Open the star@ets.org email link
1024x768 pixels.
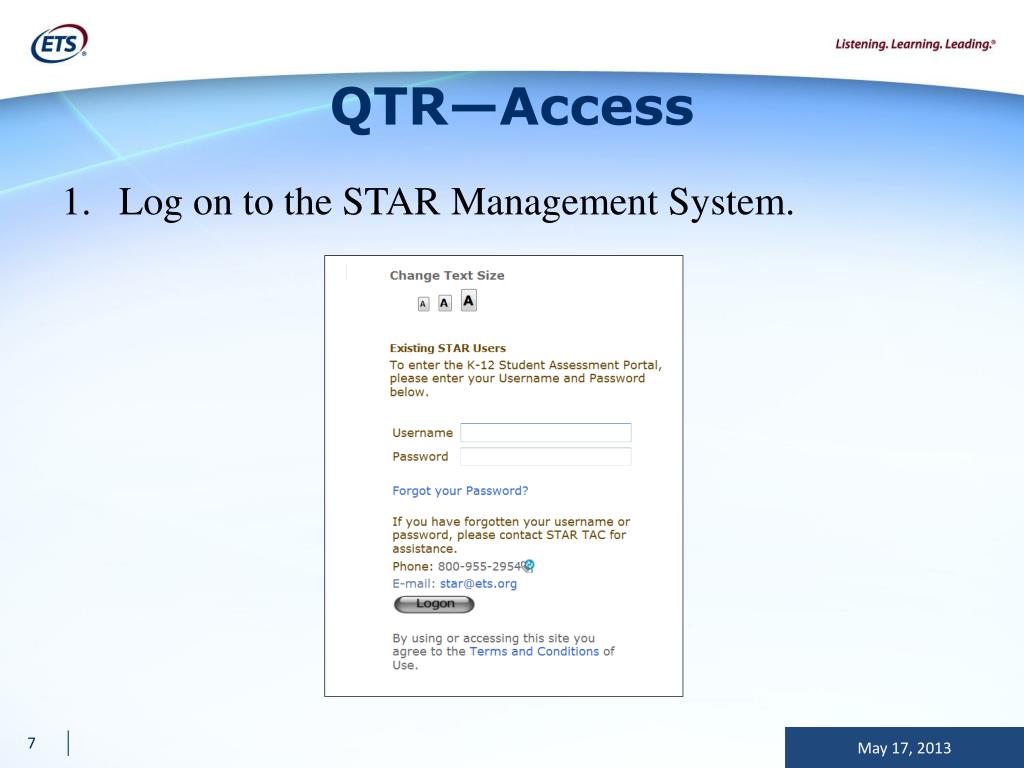tap(478, 583)
